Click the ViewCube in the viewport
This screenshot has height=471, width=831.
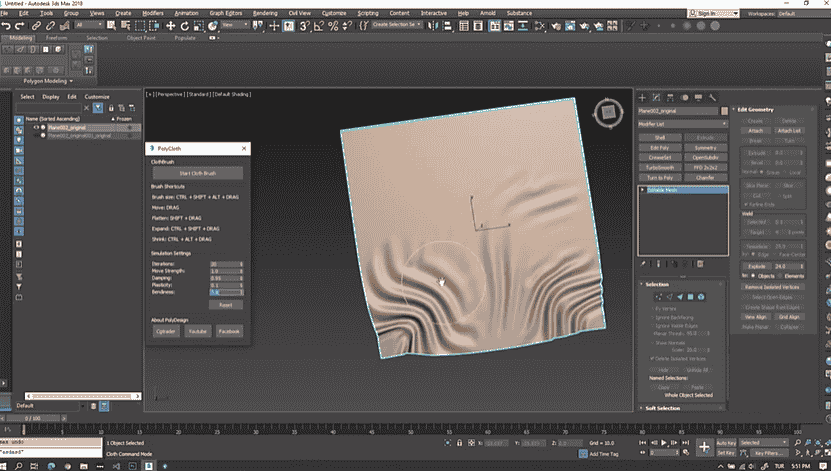607,113
